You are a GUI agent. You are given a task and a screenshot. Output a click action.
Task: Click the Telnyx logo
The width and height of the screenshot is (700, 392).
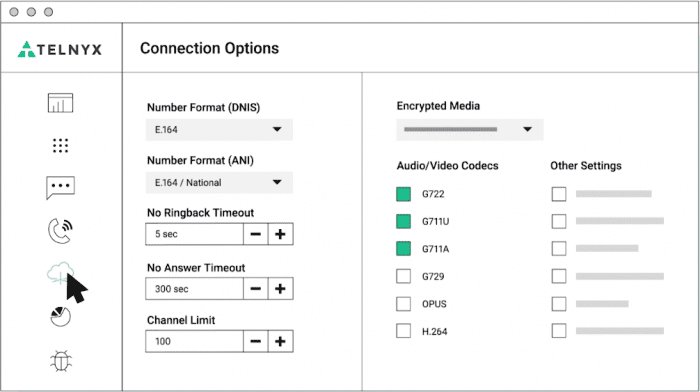(60, 49)
